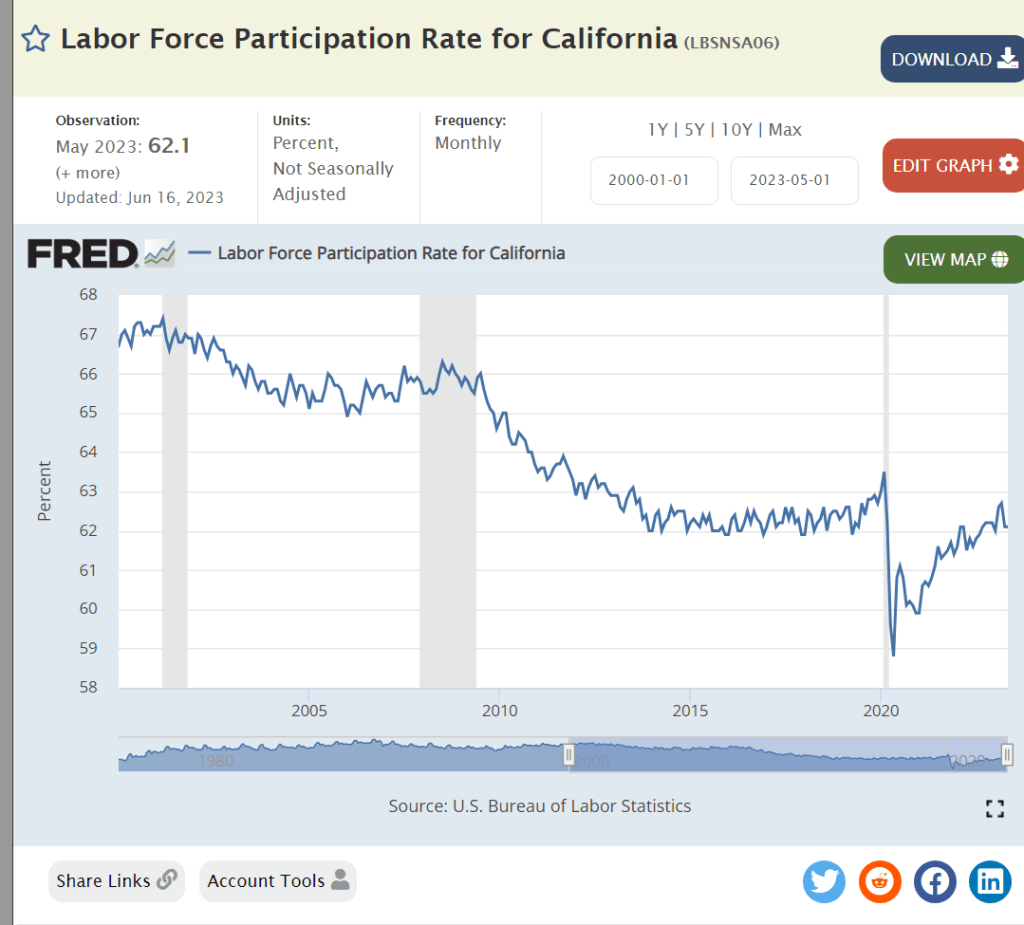Share on Facebook icon
The width and height of the screenshot is (1024, 925).
935,881
